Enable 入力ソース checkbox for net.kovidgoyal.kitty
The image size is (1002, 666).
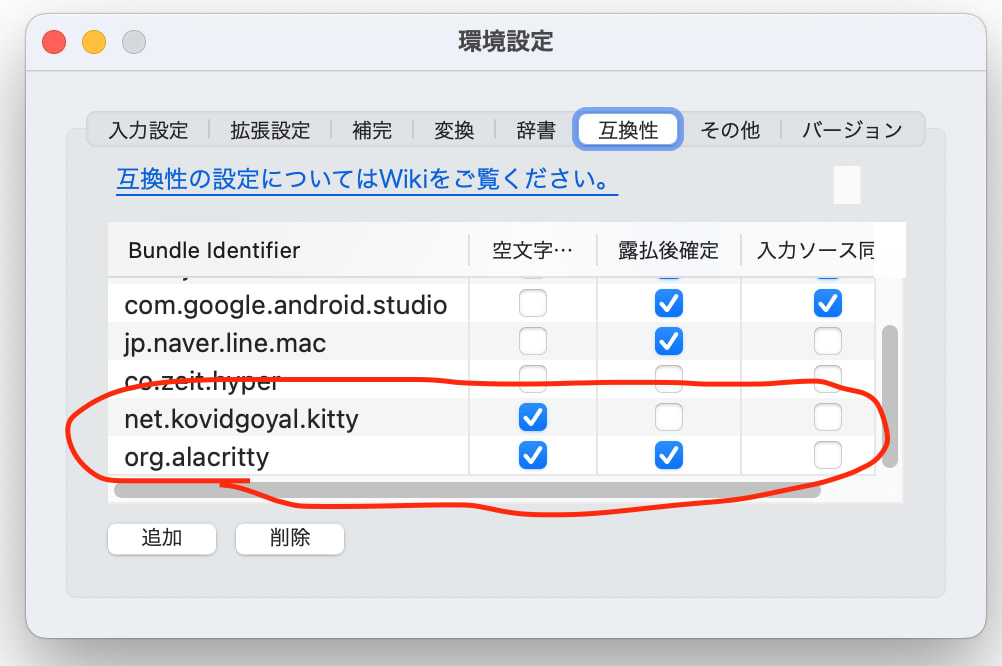828,417
